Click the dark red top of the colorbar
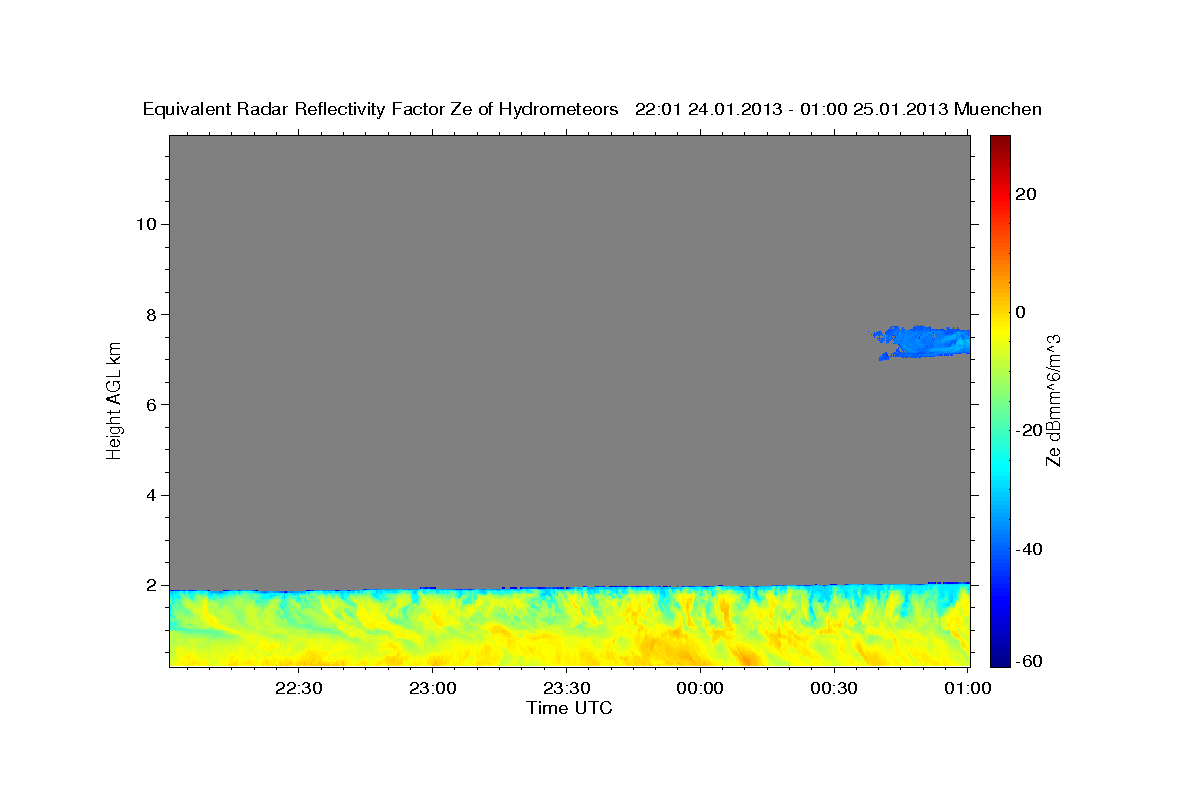This screenshot has width=1200, height=800. [1001, 145]
